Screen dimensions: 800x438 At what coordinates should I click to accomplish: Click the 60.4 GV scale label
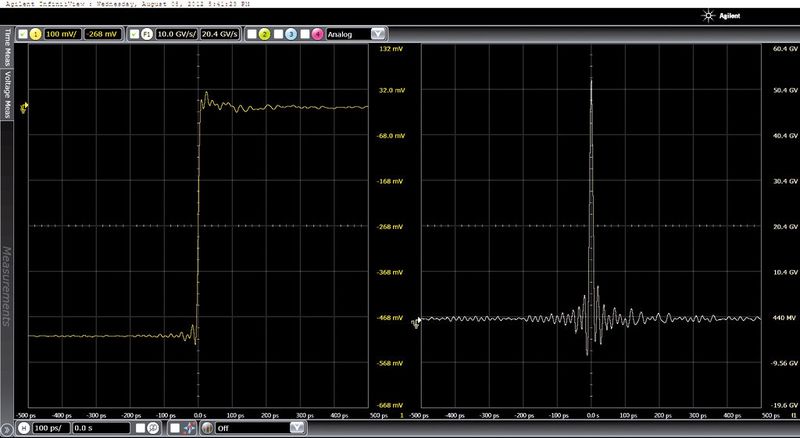pyautogui.click(x=786, y=48)
